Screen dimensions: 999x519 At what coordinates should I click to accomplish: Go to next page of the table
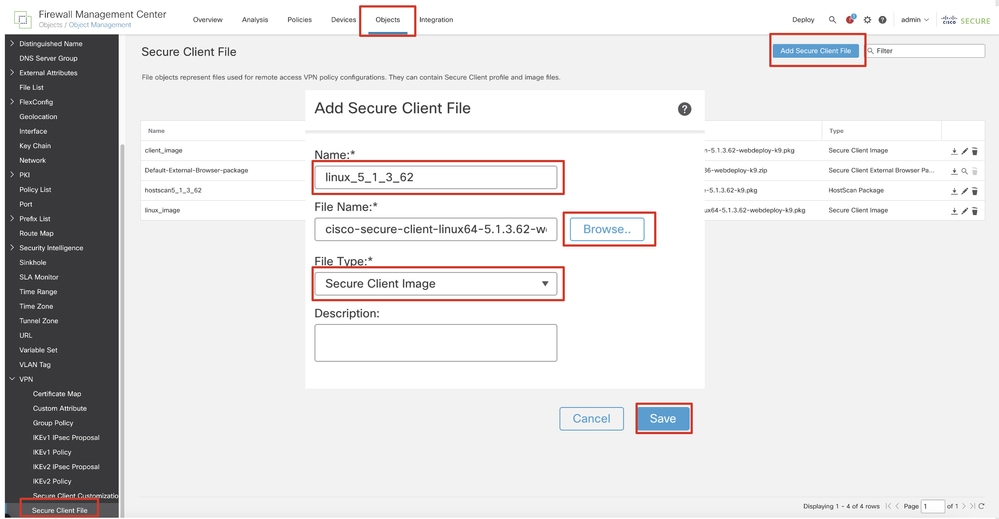click(964, 506)
